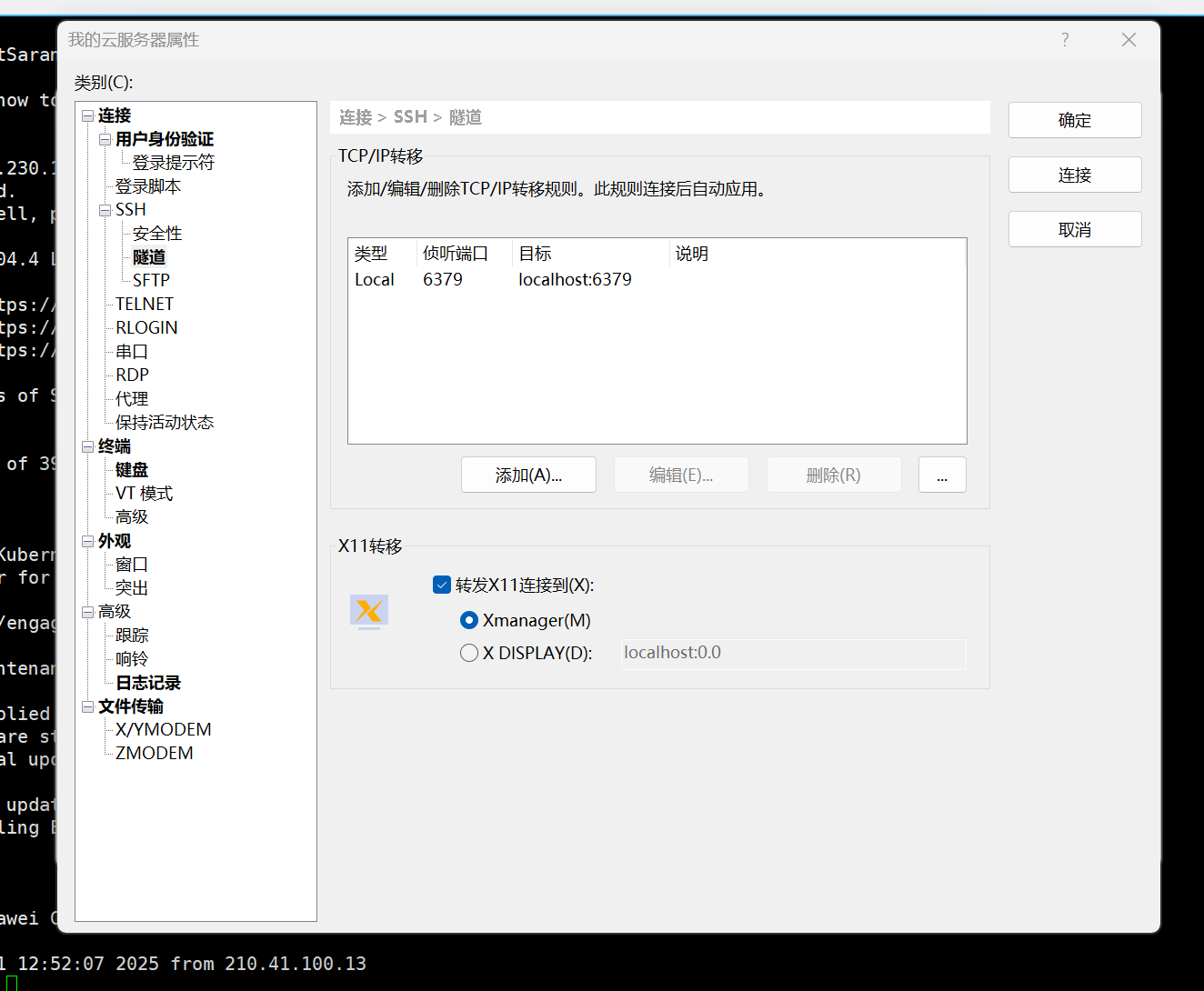The width and height of the screenshot is (1204, 991).
Task: Open 登录脚本 in category tree
Action: pos(148,186)
